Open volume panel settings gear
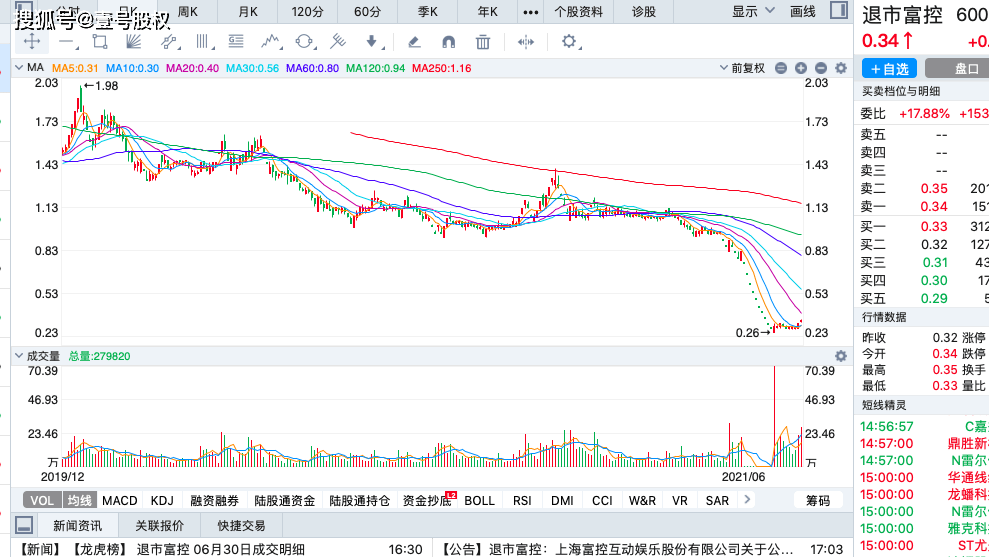 tap(841, 356)
